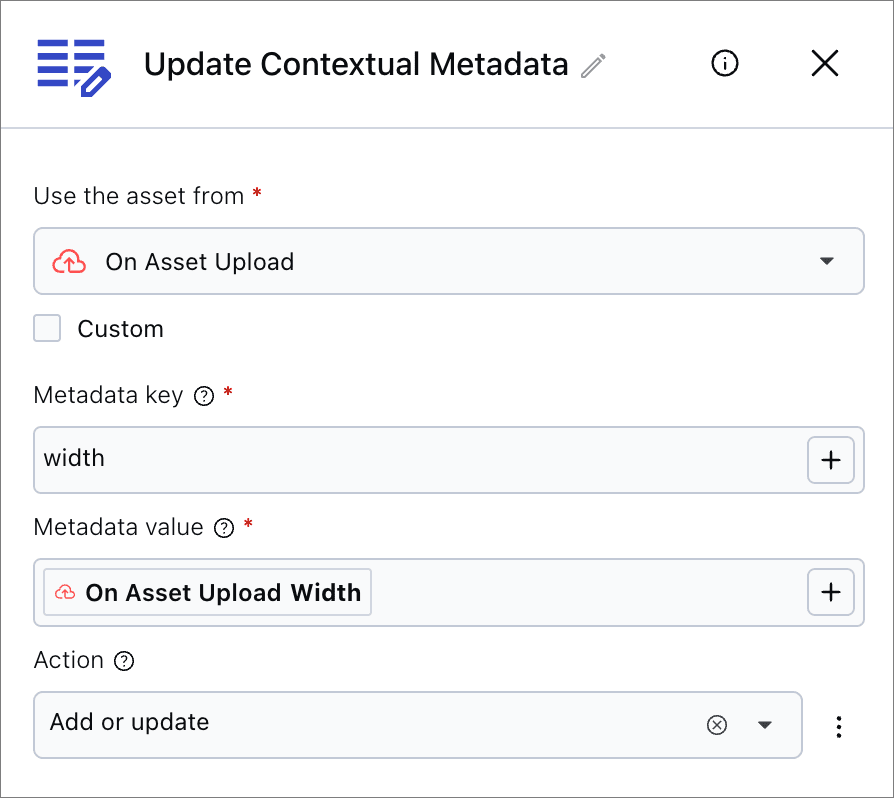
Task: Click the plus button in Metadata key
Action: pyautogui.click(x=830, y=460)
